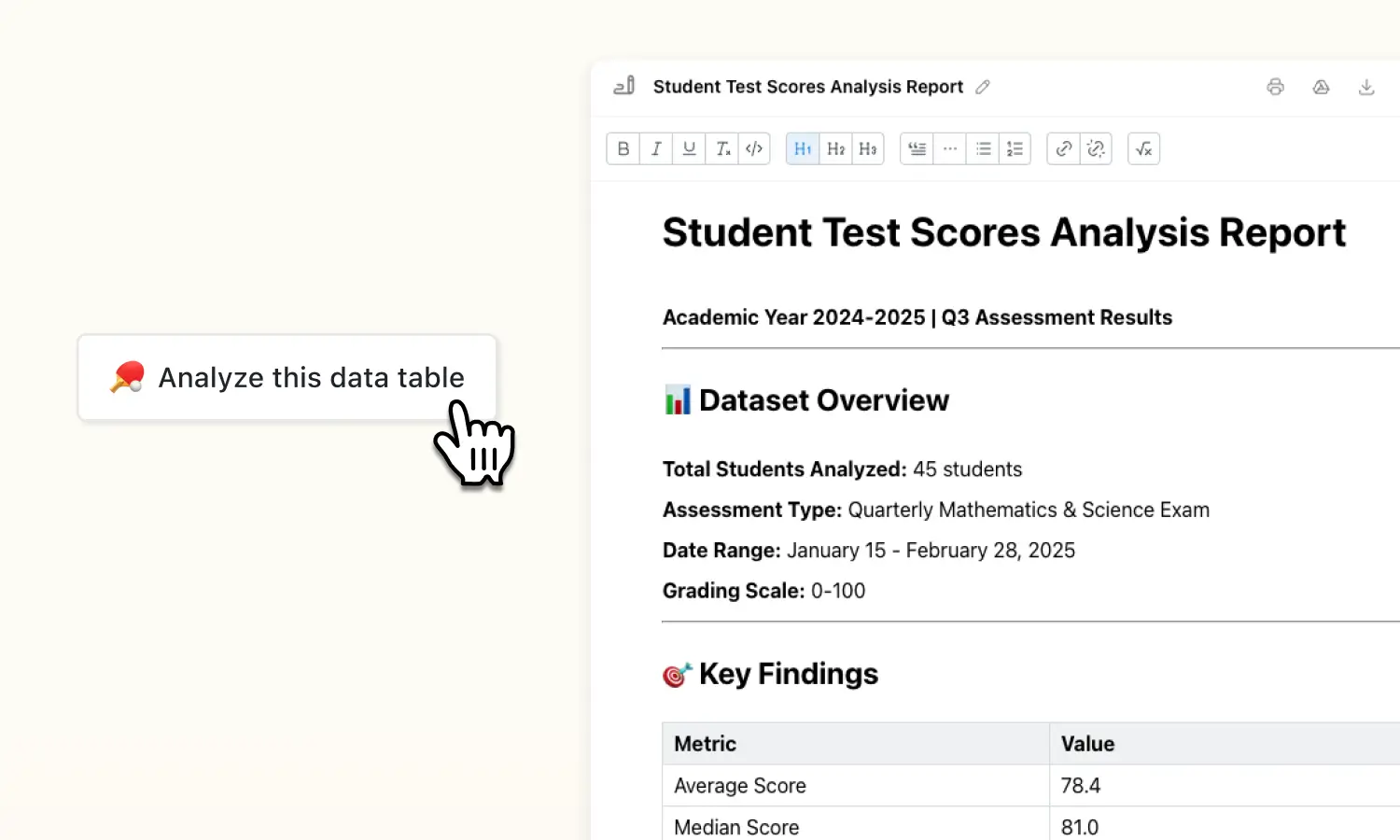Remove the existing hyperlink

(1096, 148)
